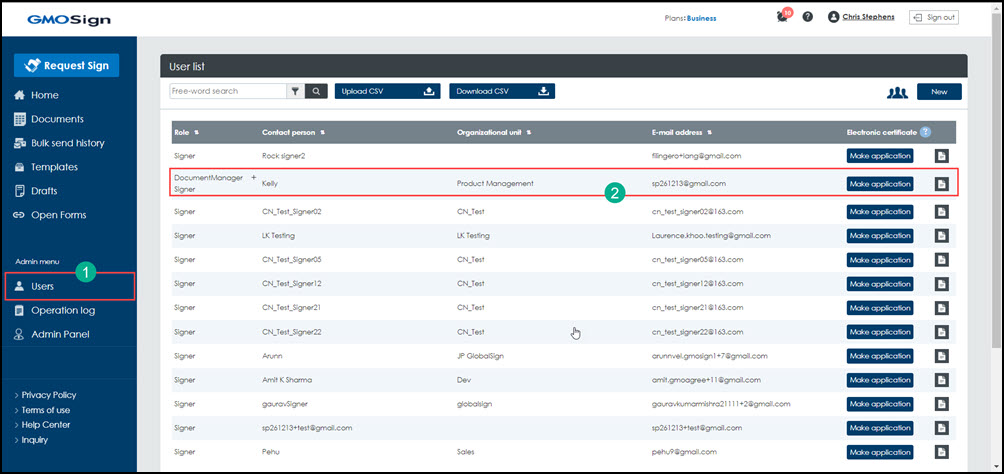Click the New user button
Viewport: 1004px width, 474px height.
click(x=938, y=92)
